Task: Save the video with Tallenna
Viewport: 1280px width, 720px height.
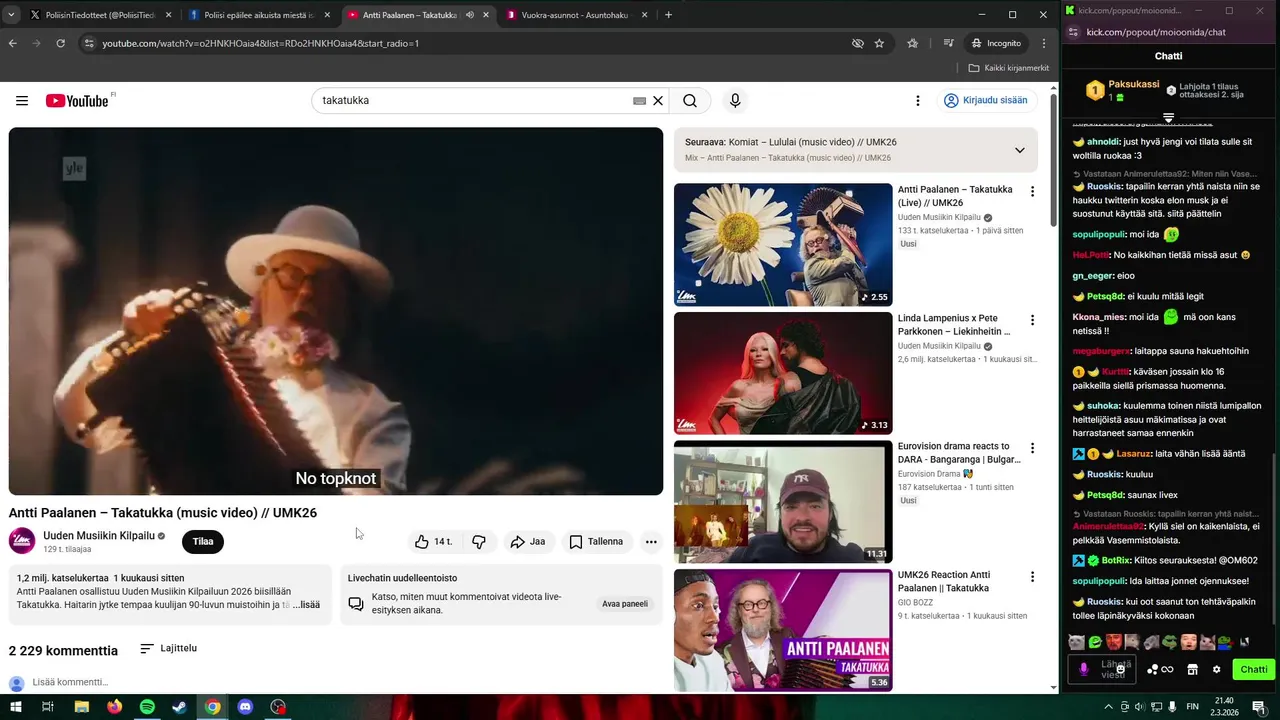Action: pos(596,542)
